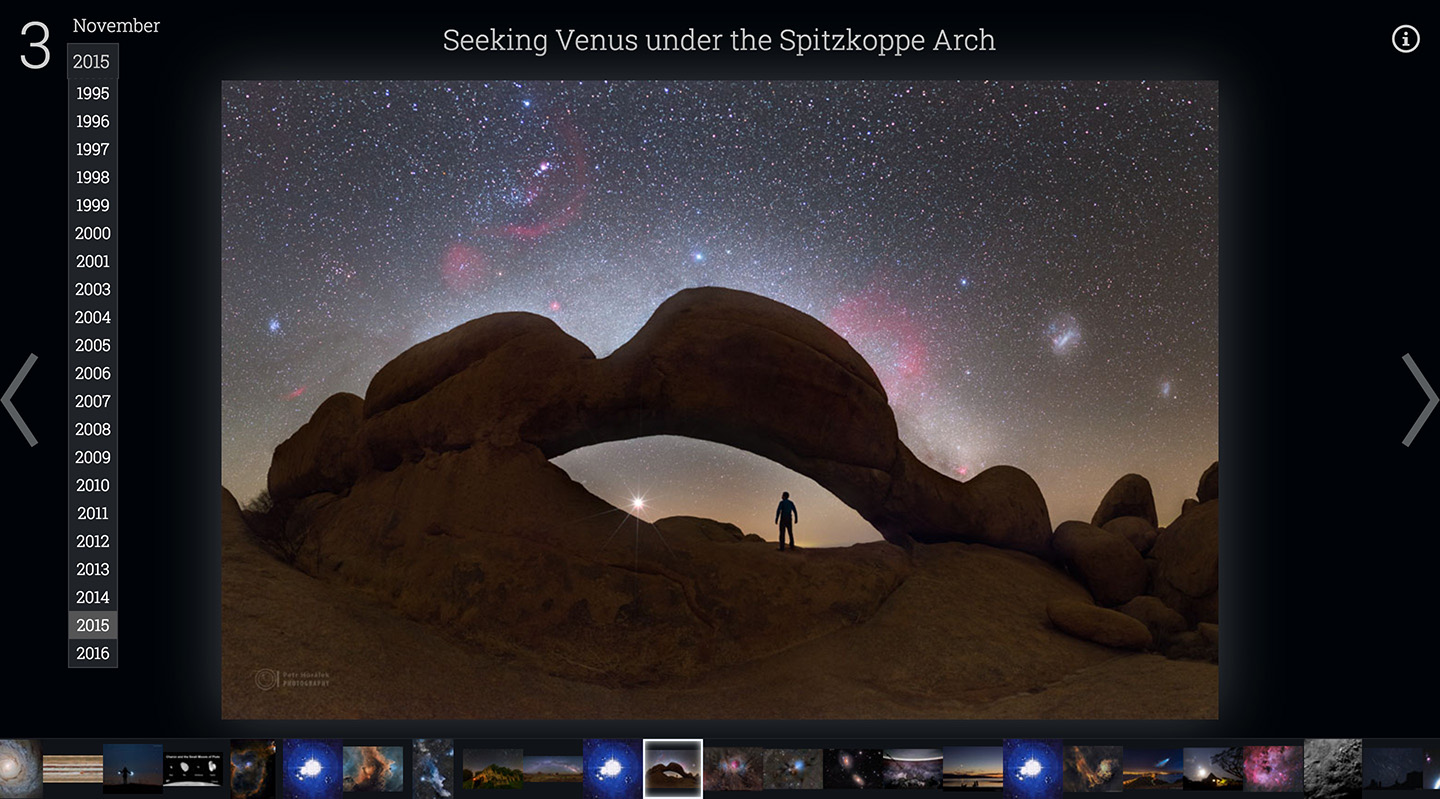
Task: Pick 2008 from the year options
Action: pyautogui.click(x=93, y=429)
